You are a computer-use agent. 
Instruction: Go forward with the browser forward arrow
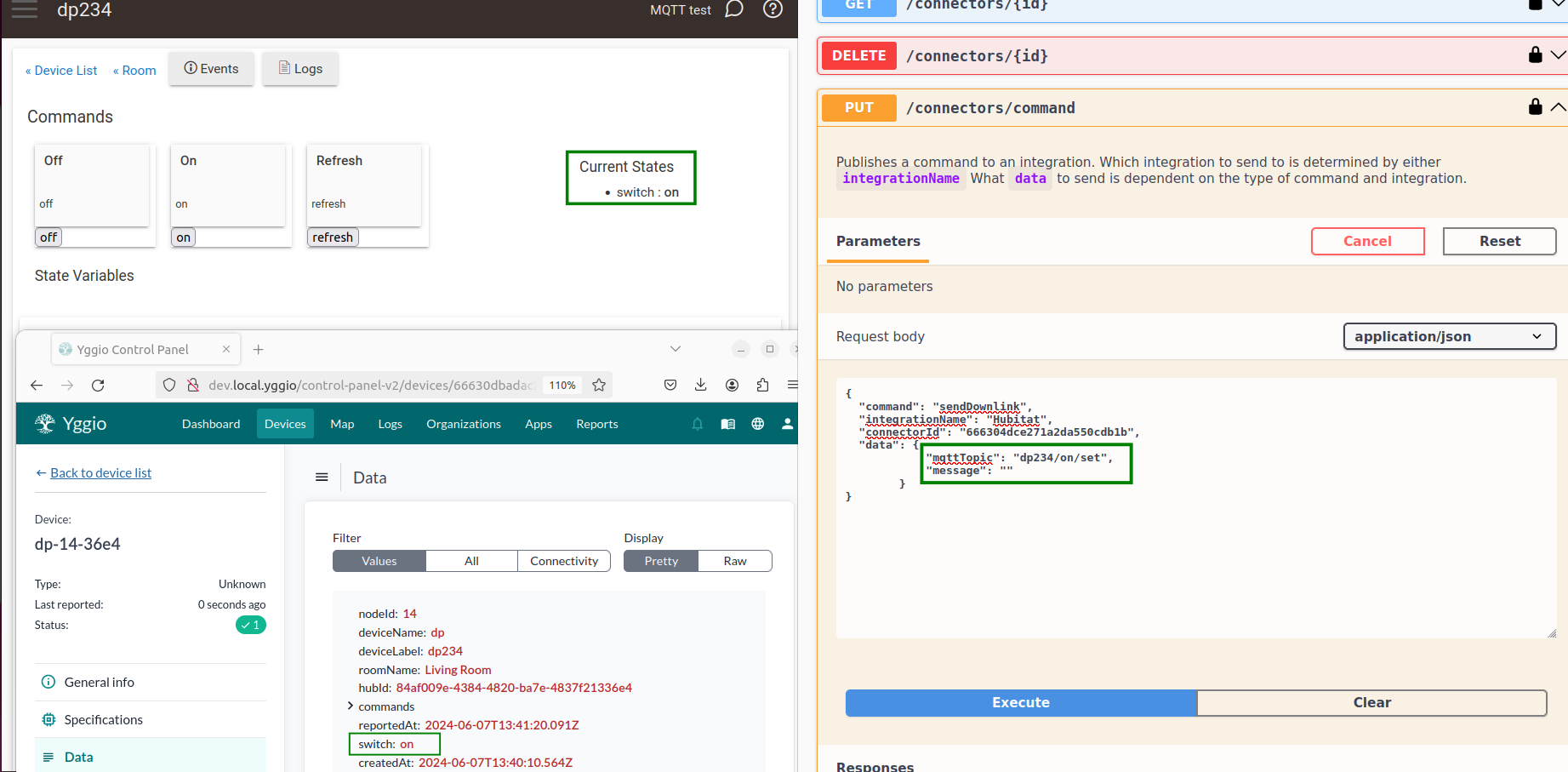(67, 386)
